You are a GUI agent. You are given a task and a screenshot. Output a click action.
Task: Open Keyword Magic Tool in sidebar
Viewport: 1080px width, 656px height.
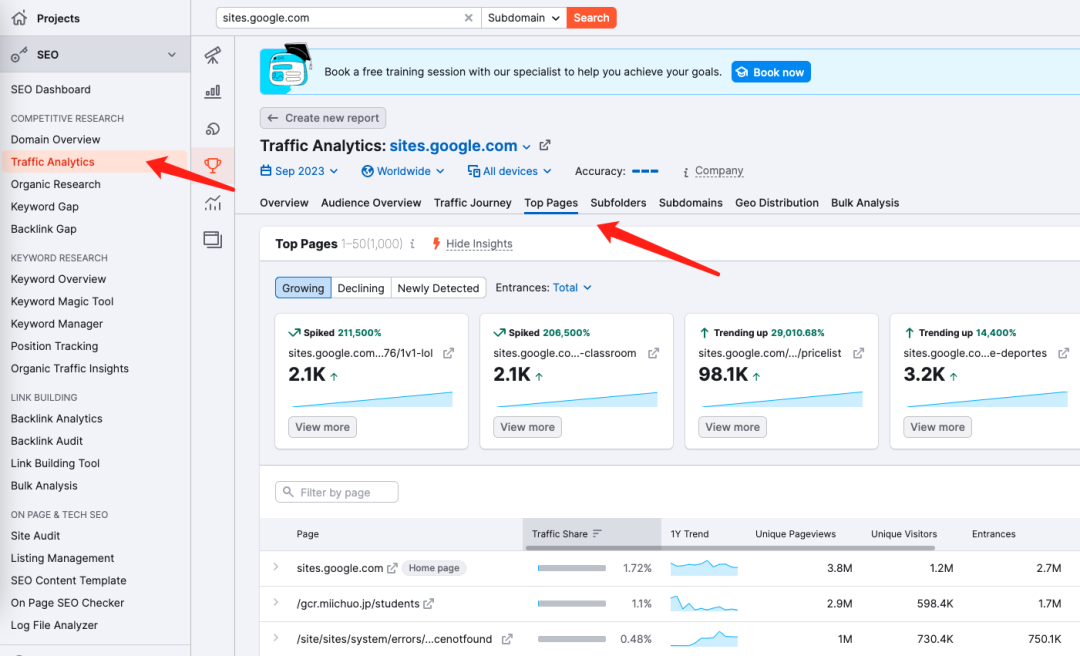[62, 301]
